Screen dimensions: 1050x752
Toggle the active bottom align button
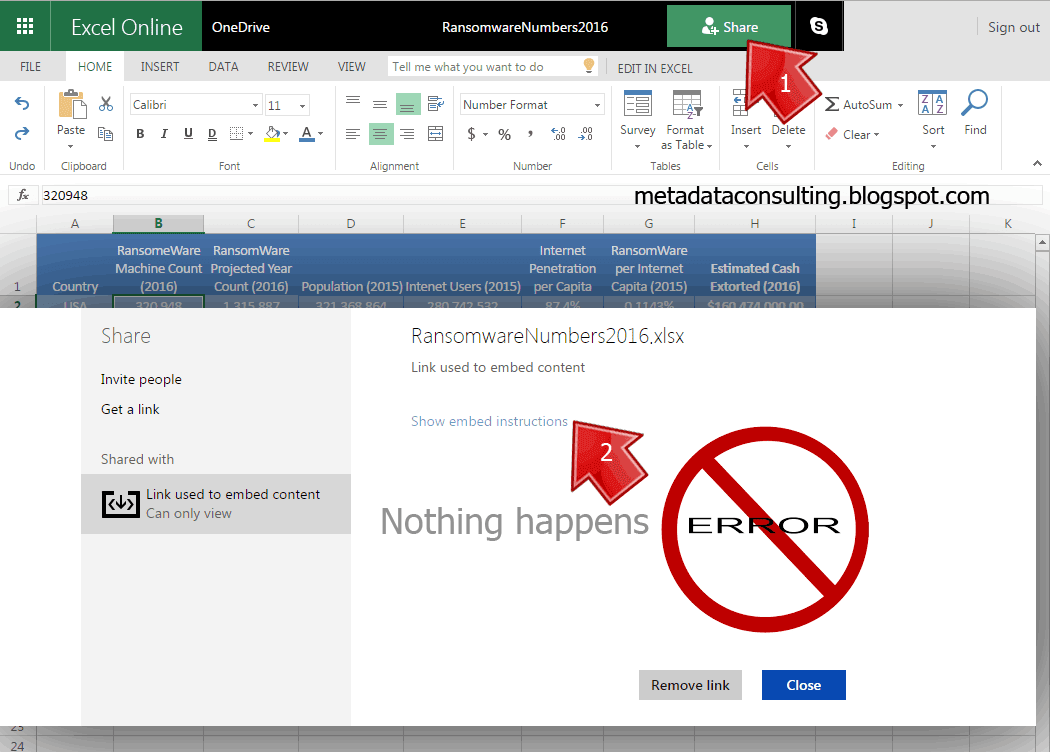point(408,104)
